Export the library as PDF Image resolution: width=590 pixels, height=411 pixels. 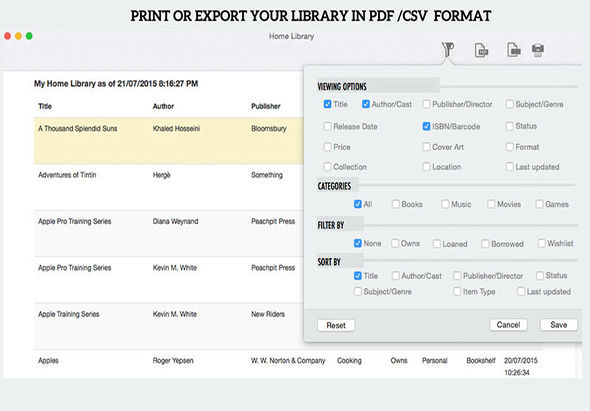[481, 50]
